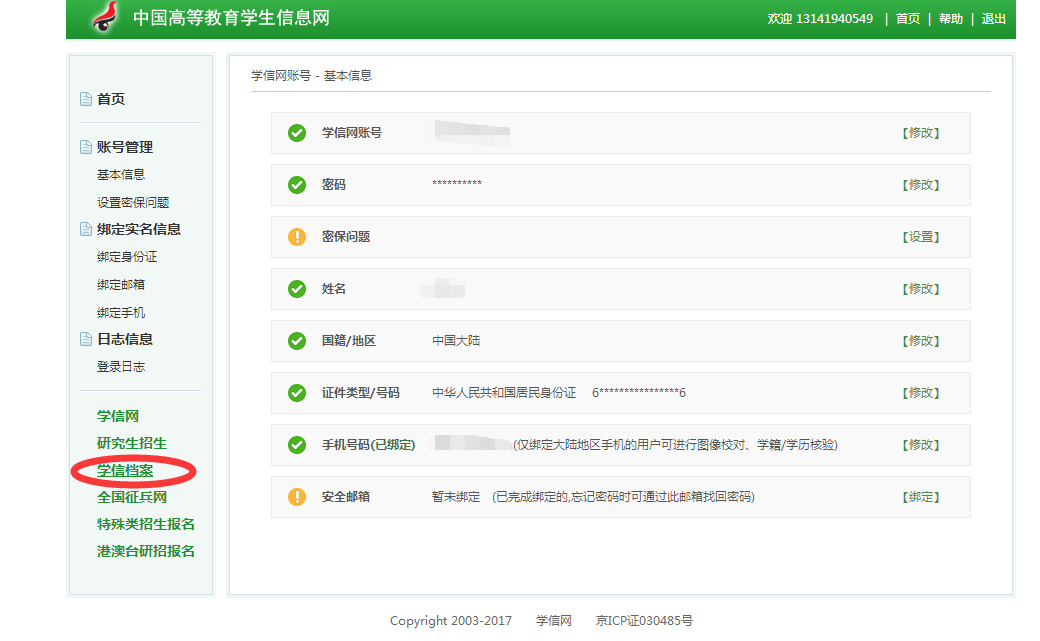
Task: Click green check icon in 姓名 row
Action: tap(297, 289)
